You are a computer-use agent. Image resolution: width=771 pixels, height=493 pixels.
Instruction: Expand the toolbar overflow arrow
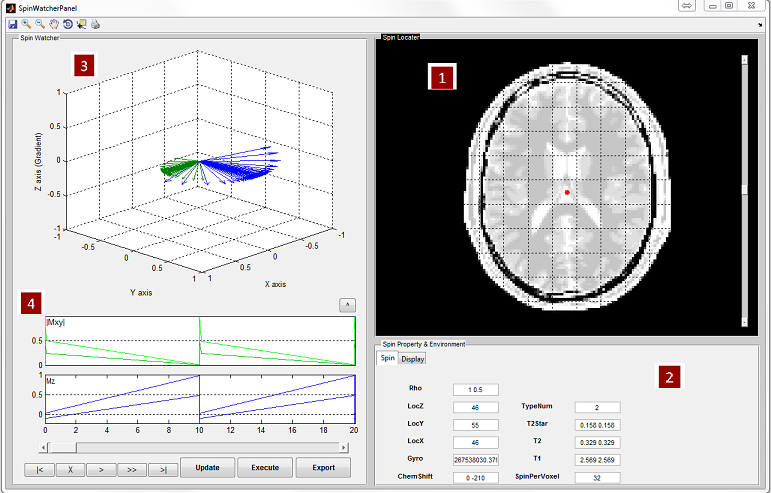pos(760,25)
